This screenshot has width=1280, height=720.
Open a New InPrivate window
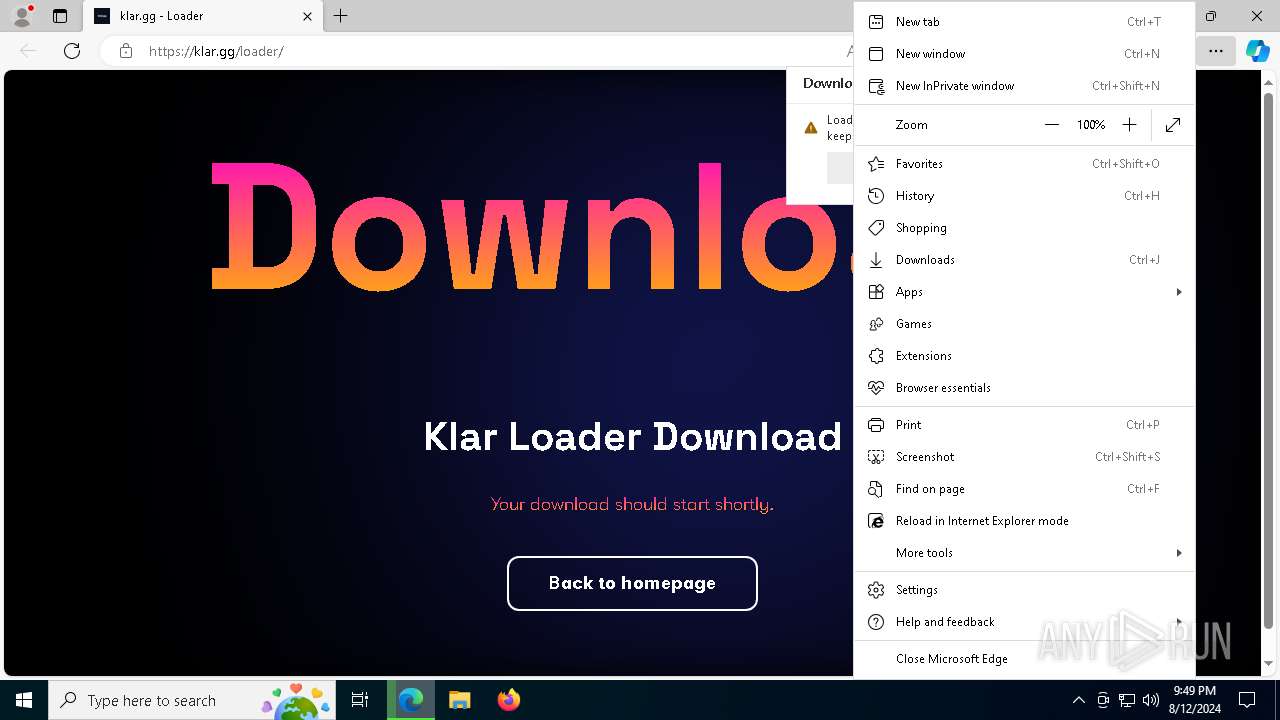[x=1025, y=86]
